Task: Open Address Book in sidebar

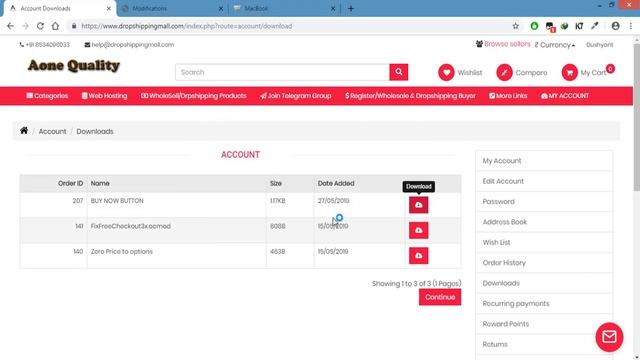Action: point(544,222)
